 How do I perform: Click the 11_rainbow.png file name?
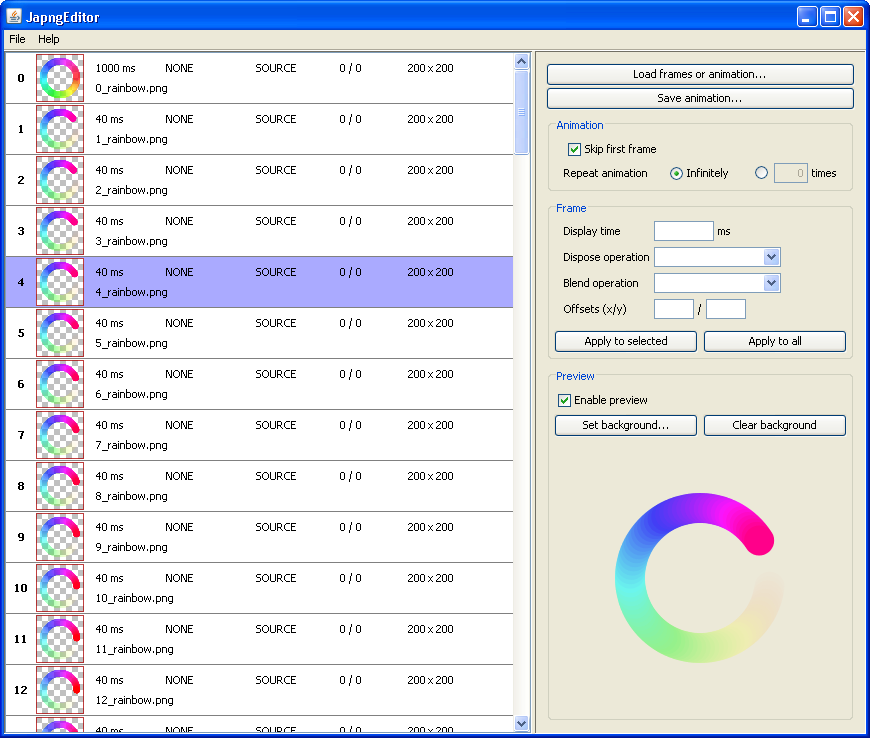[134, 650]
